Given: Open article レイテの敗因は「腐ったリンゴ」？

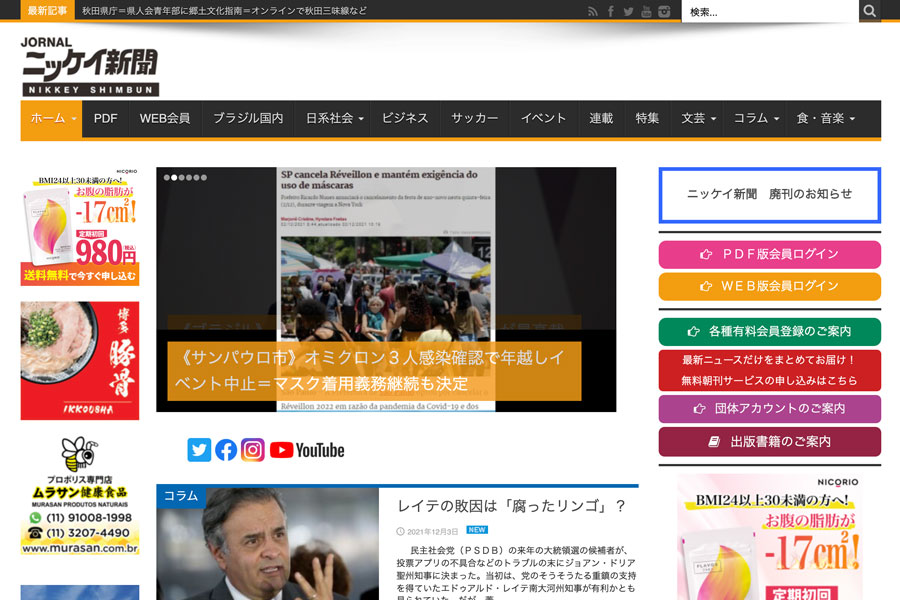Looking at the screenshot, I should (511, 506).
